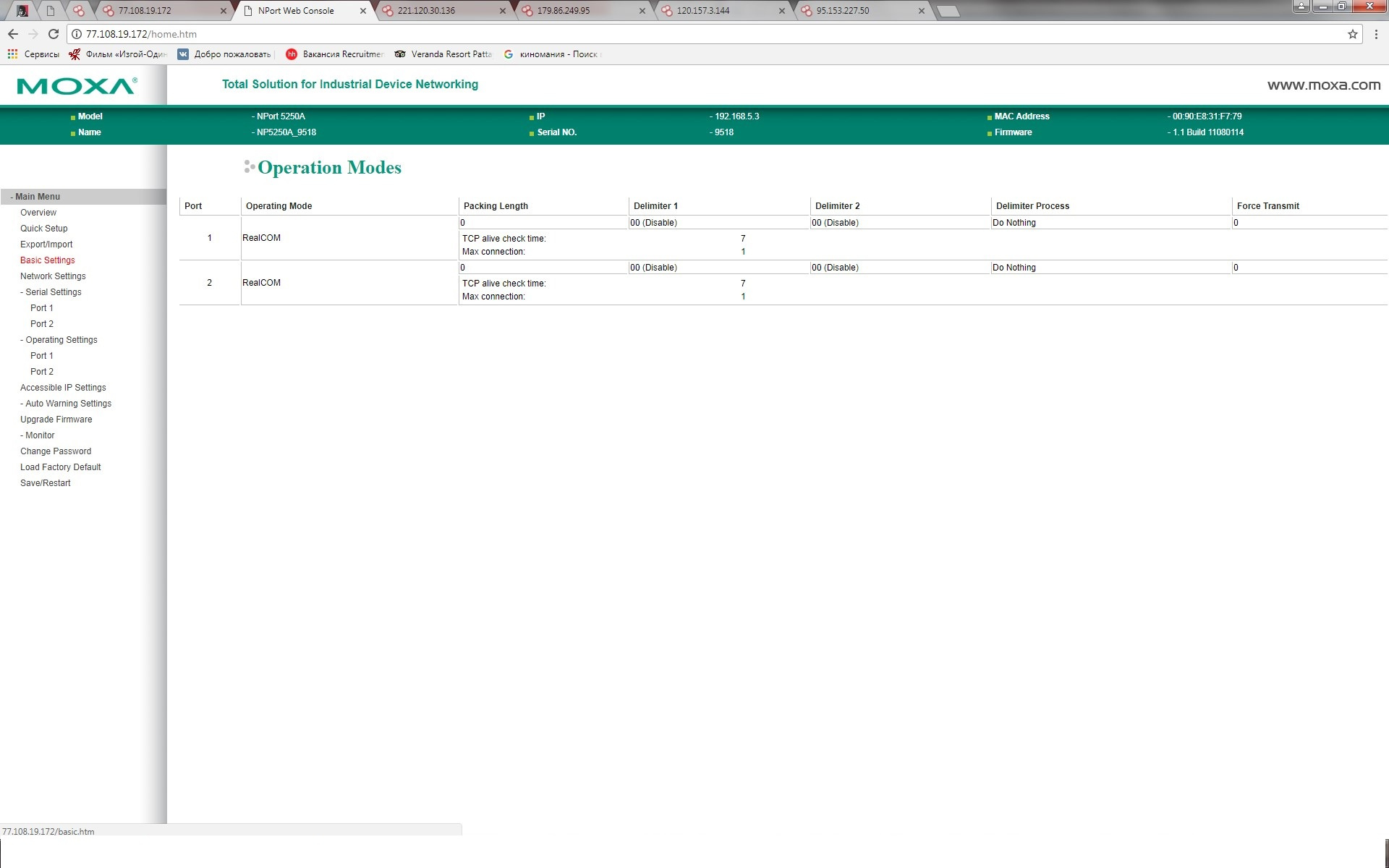Click the Accessible IP Settings icon

(63, 387)
